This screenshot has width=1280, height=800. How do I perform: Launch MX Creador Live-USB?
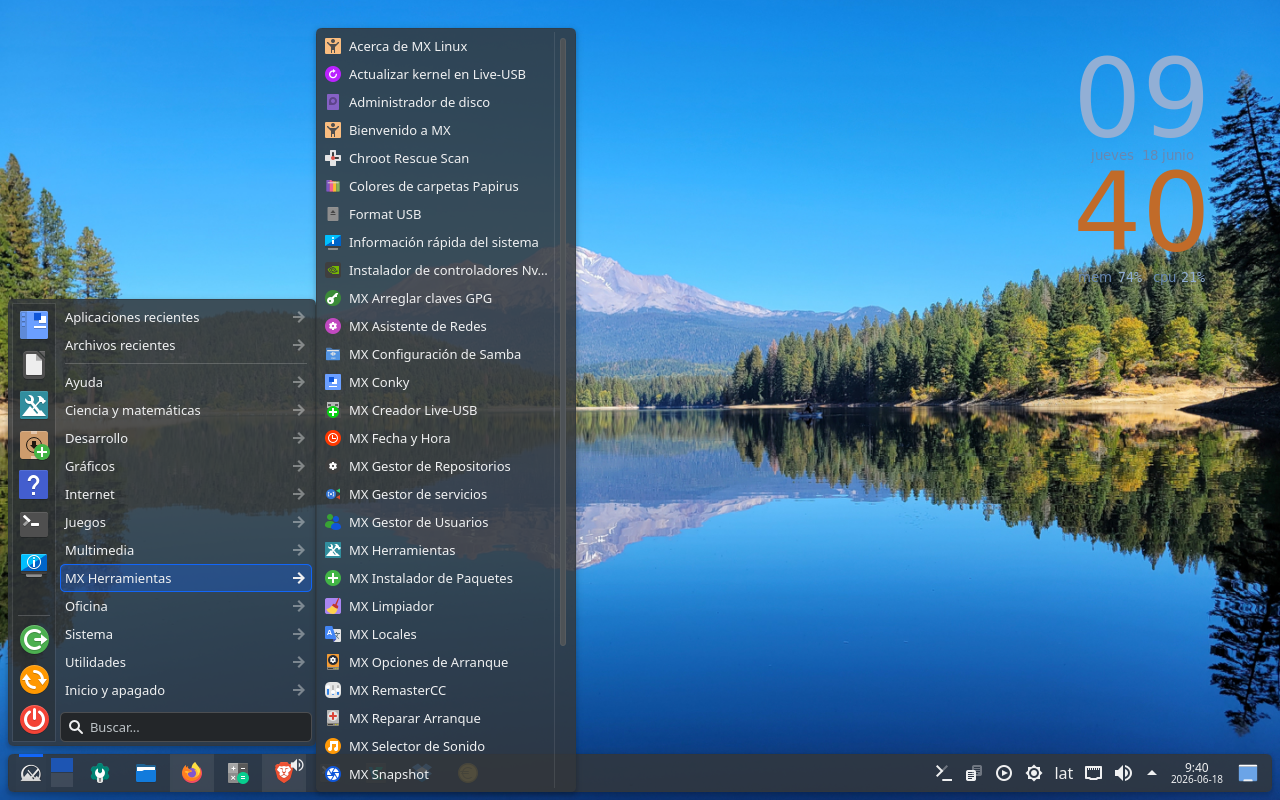click(x=436, y=410)
